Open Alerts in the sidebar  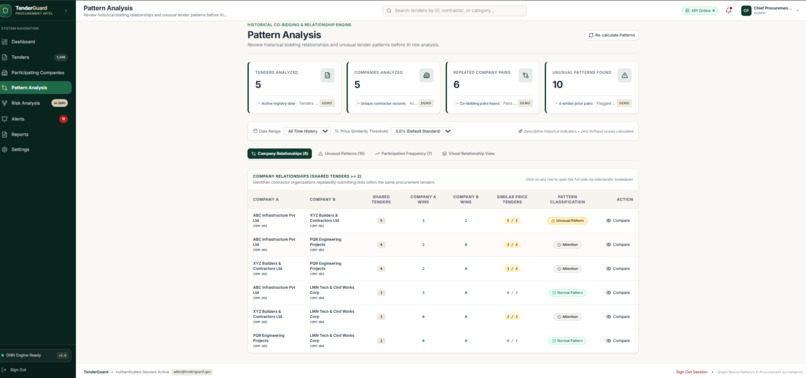coord(36,119)
